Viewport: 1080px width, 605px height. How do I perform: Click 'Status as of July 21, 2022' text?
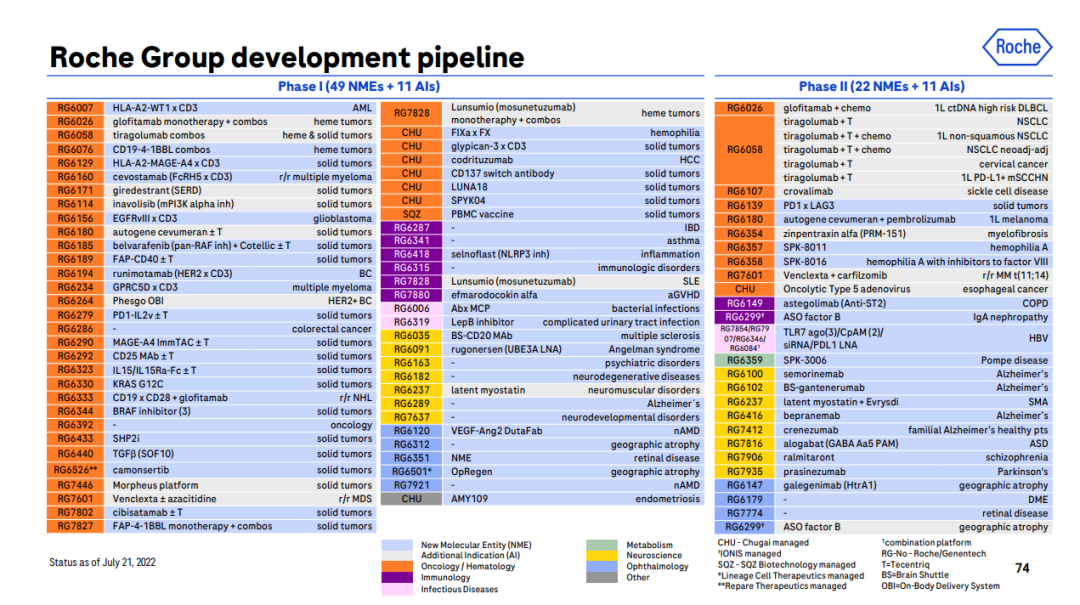point(103,562)
